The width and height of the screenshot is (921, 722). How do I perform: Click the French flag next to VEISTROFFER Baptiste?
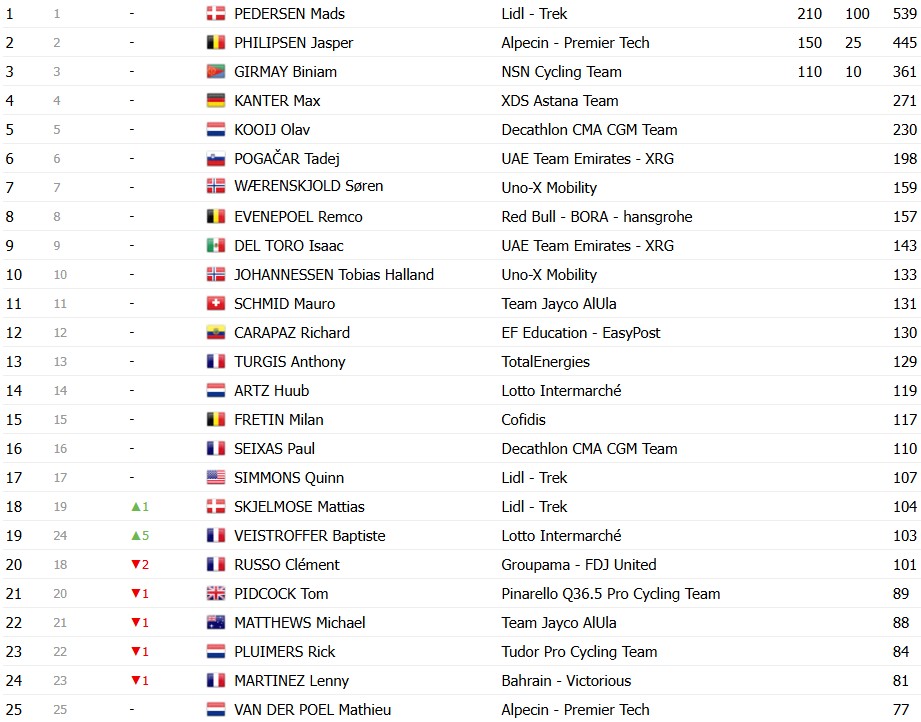coord(216,536)
